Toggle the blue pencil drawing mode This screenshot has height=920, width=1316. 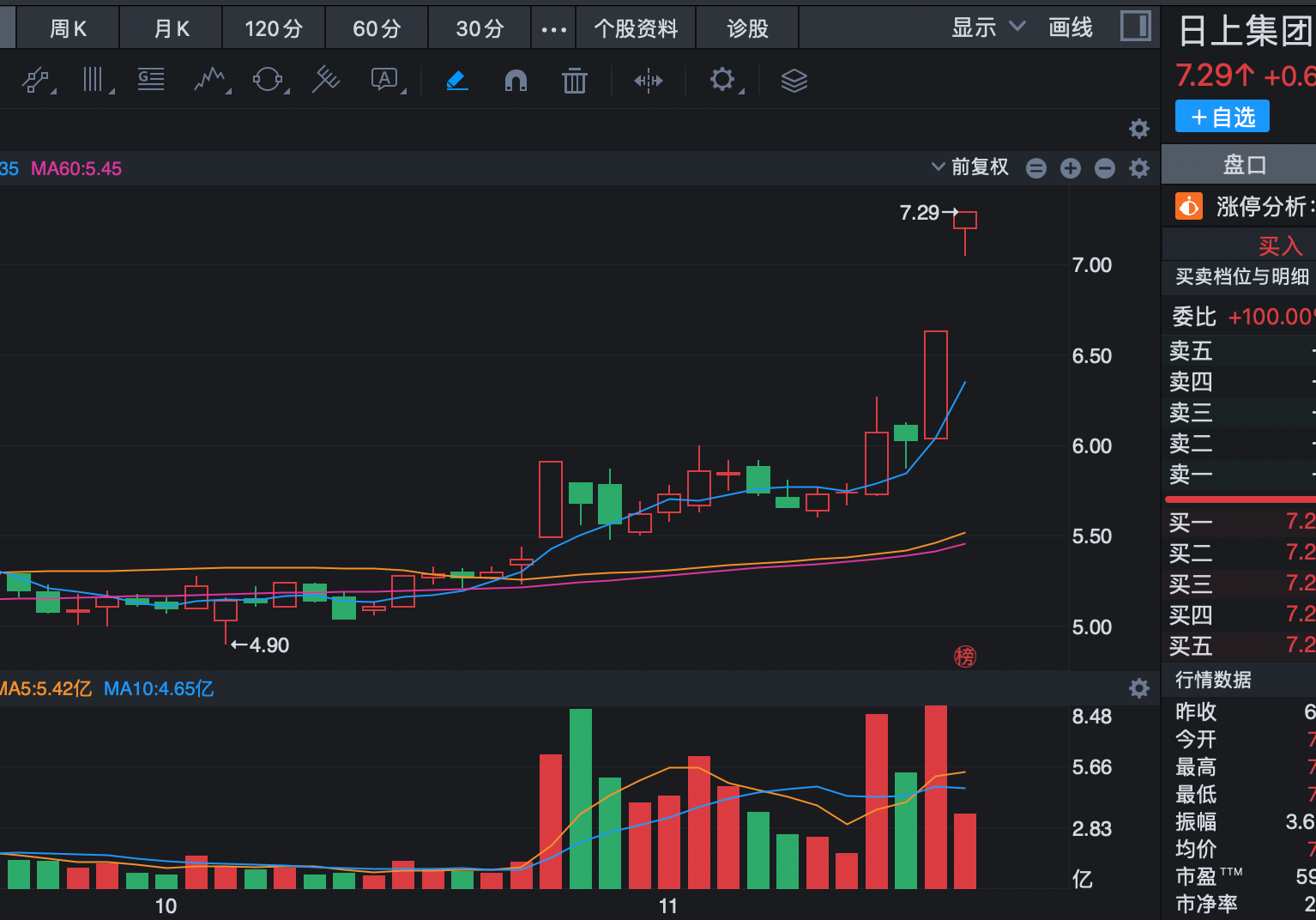pyautogui.click(x=457, y=80)
